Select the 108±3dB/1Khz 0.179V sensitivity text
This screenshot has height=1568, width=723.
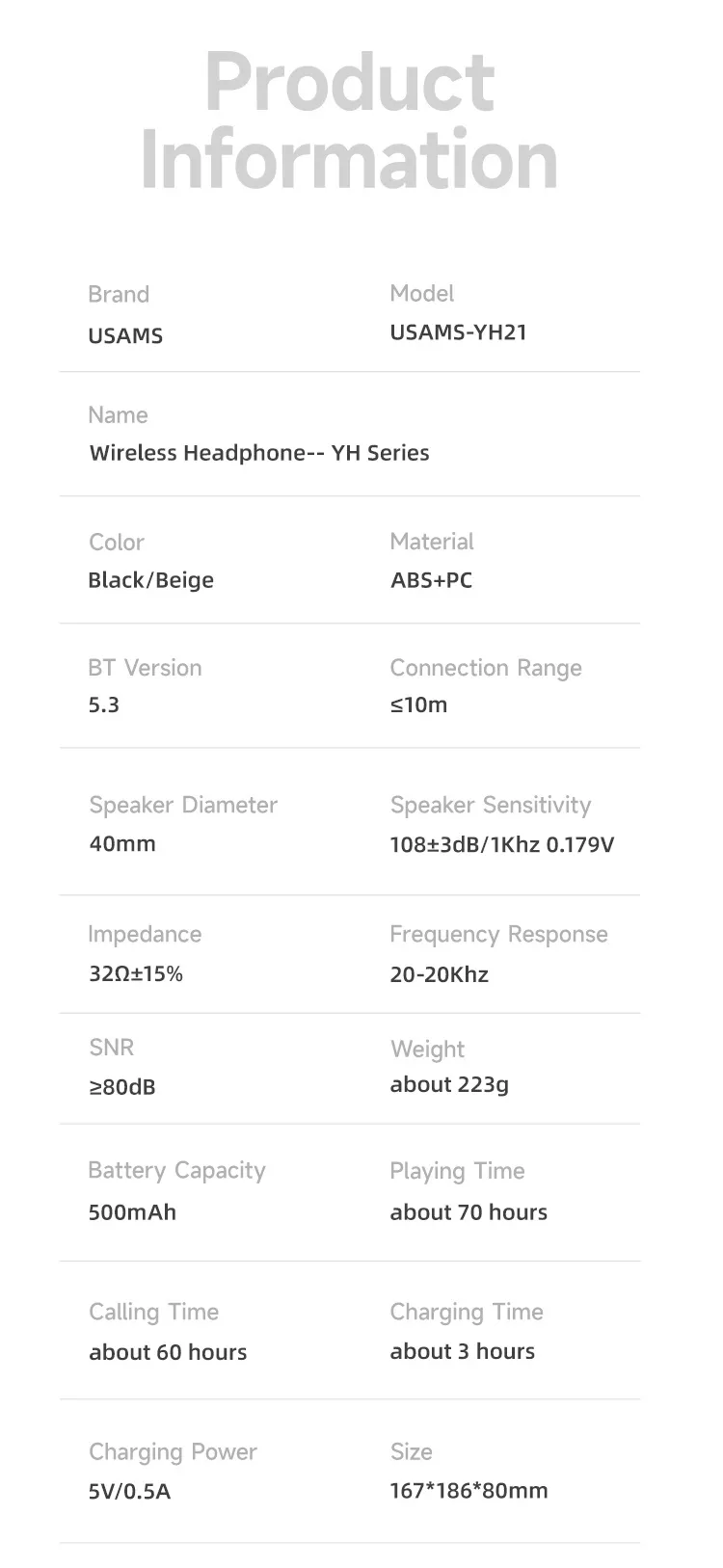pos(501,845)
